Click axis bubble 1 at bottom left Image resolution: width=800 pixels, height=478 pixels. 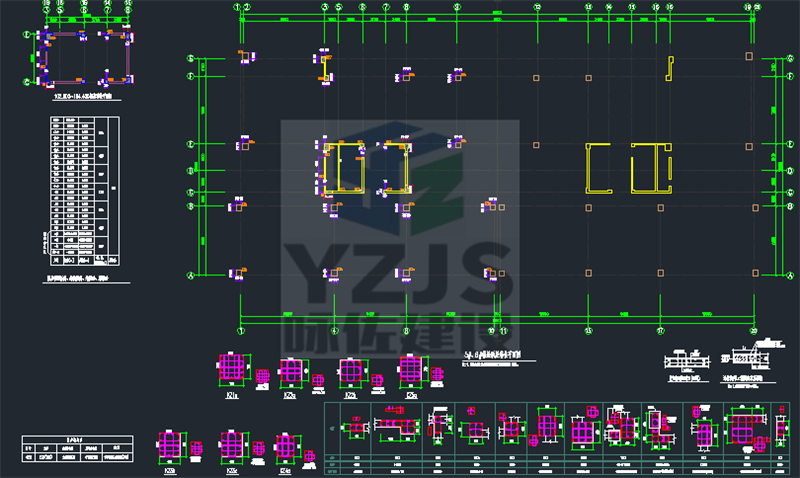pyautogui.click(x=241, y=331)
